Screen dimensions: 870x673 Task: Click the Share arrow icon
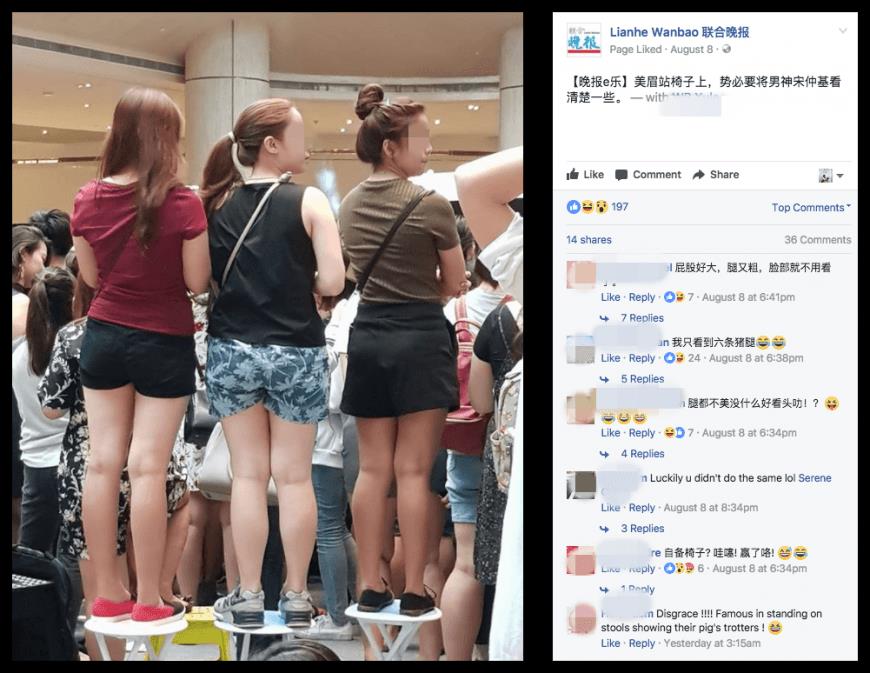[x=699, y=175]
